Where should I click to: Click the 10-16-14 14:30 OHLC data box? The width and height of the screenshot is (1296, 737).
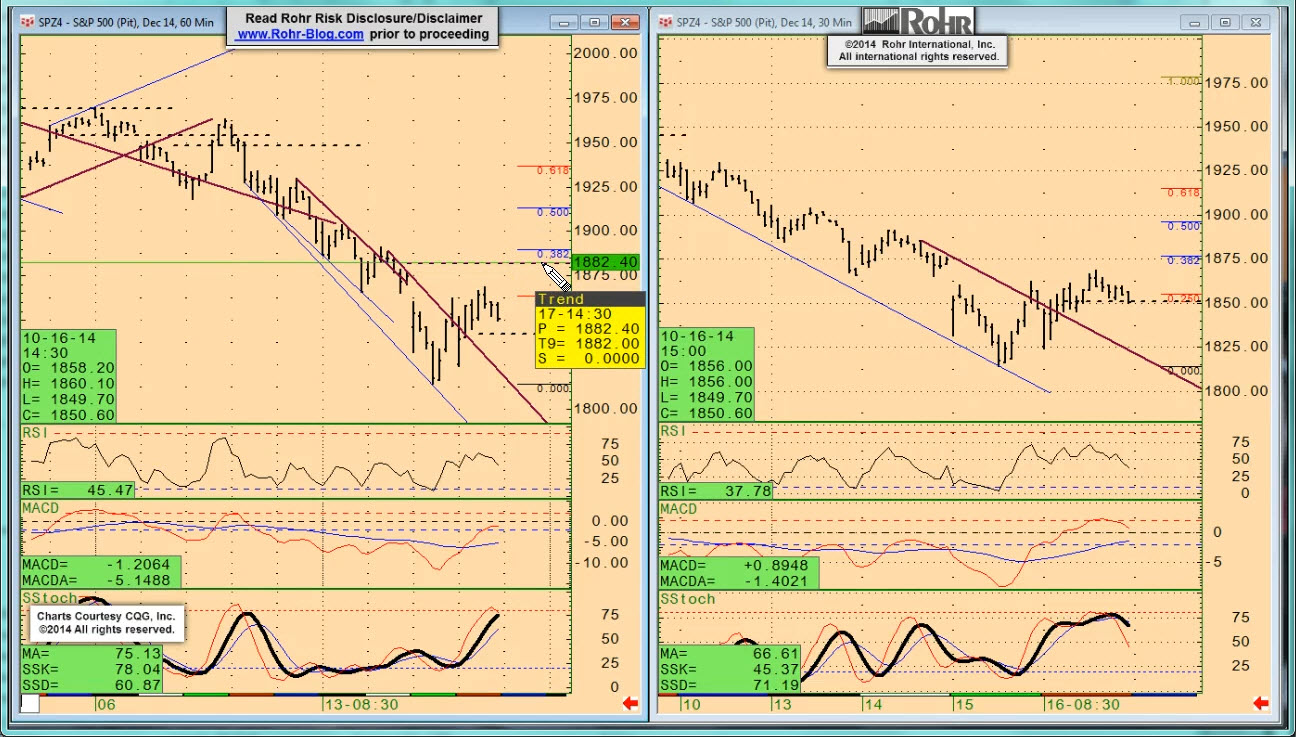coord(69,376)
